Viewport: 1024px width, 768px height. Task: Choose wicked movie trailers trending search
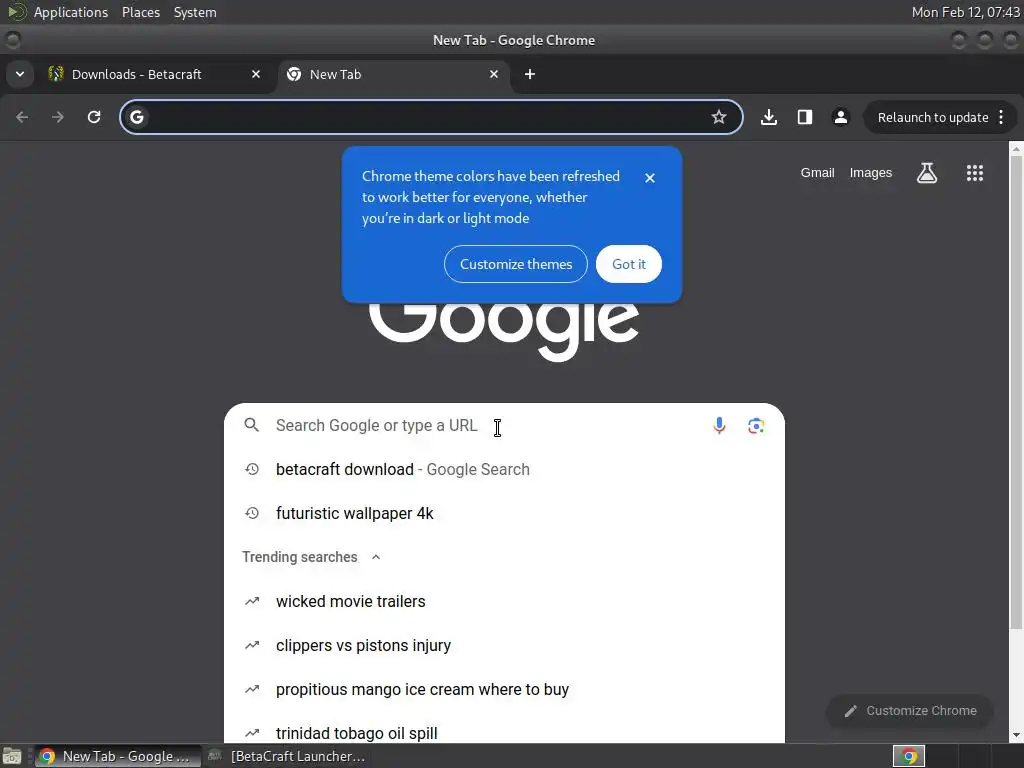point(504,601)
